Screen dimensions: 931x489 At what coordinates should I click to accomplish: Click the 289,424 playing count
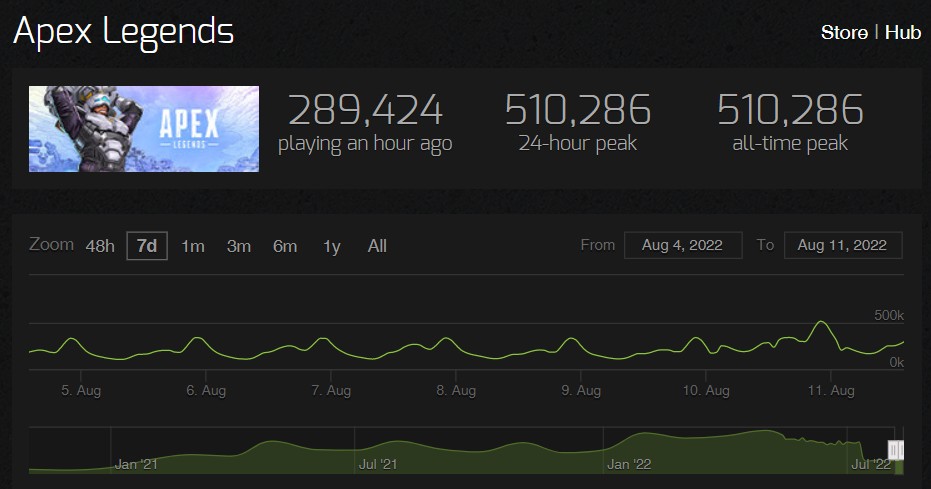click(x=365, y=110)
